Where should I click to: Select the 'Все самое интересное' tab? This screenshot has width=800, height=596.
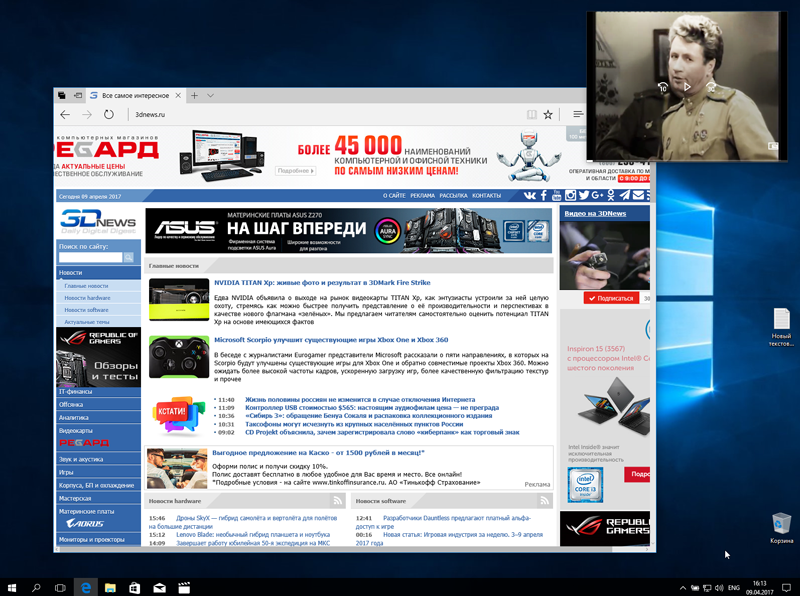coord(136,95)
